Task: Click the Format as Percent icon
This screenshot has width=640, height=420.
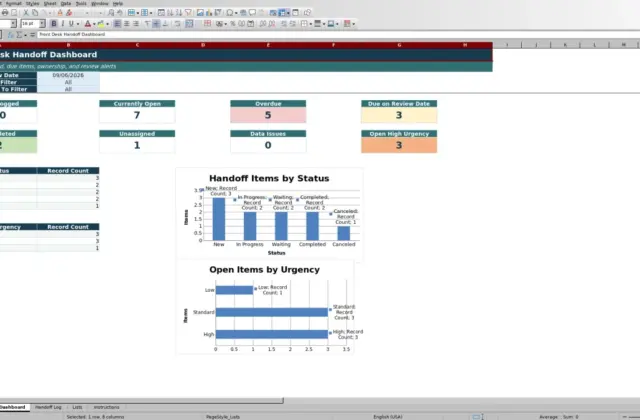Action: (x=233, y=24)
